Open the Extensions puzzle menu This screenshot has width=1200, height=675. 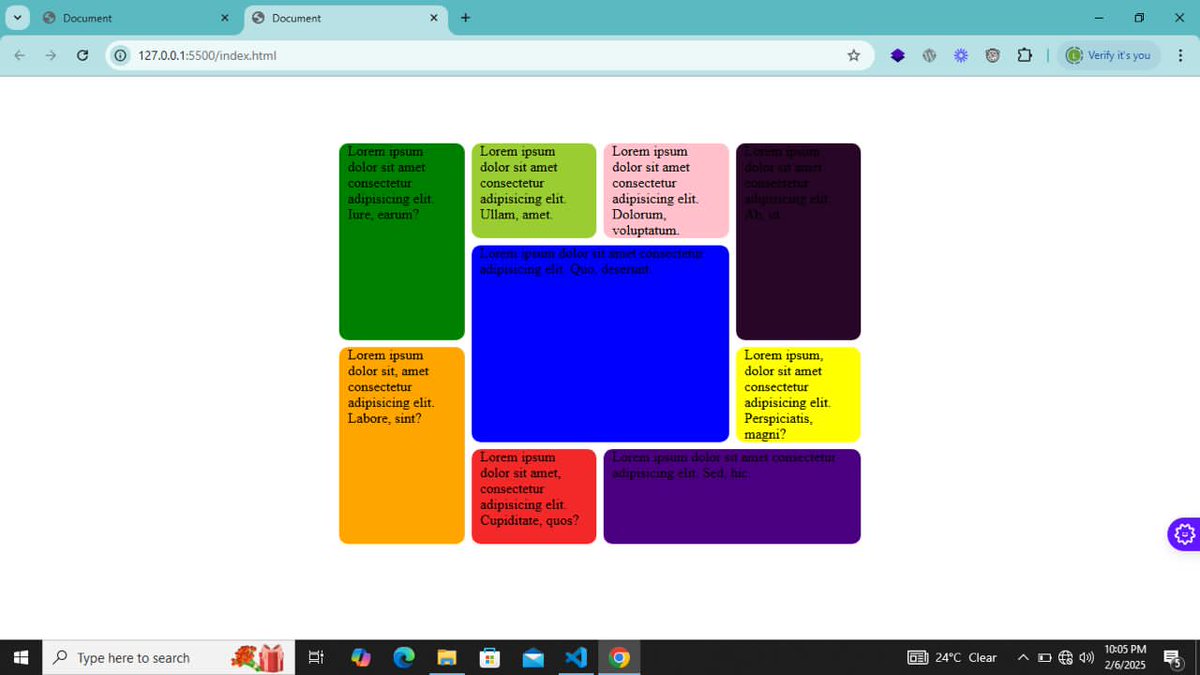pos(1024,56)
